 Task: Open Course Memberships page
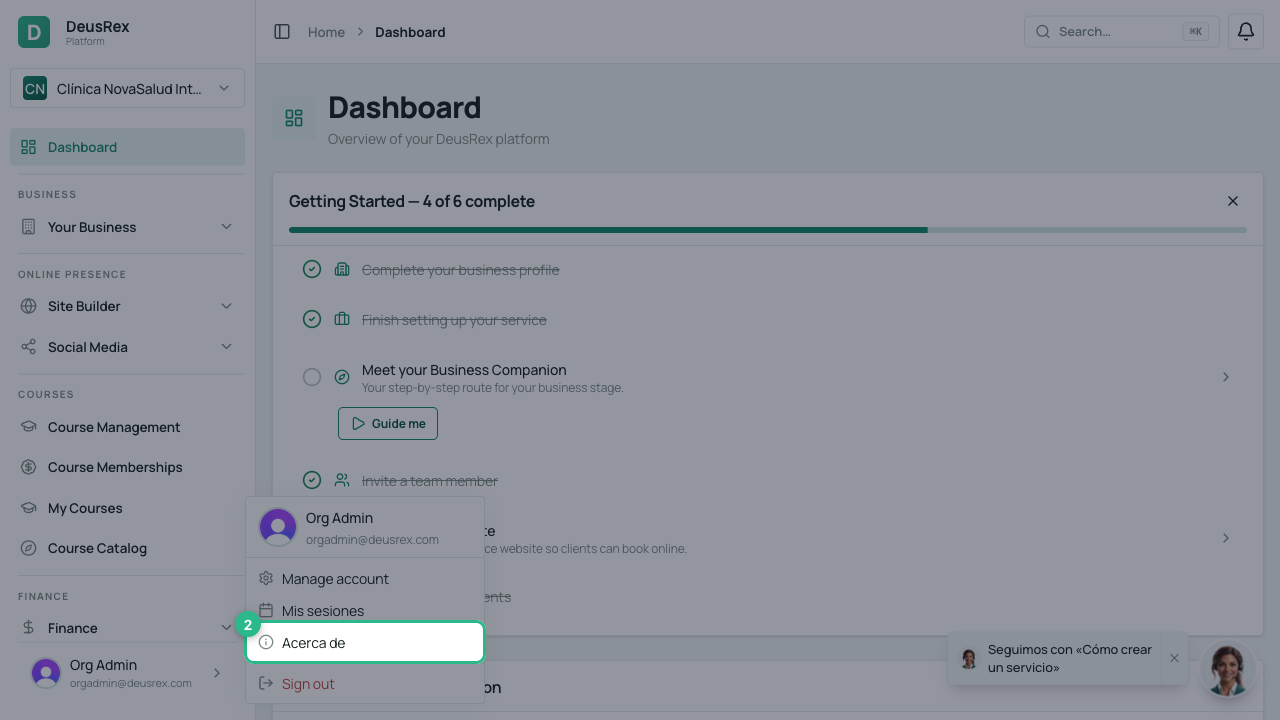(x=127, y=467)
